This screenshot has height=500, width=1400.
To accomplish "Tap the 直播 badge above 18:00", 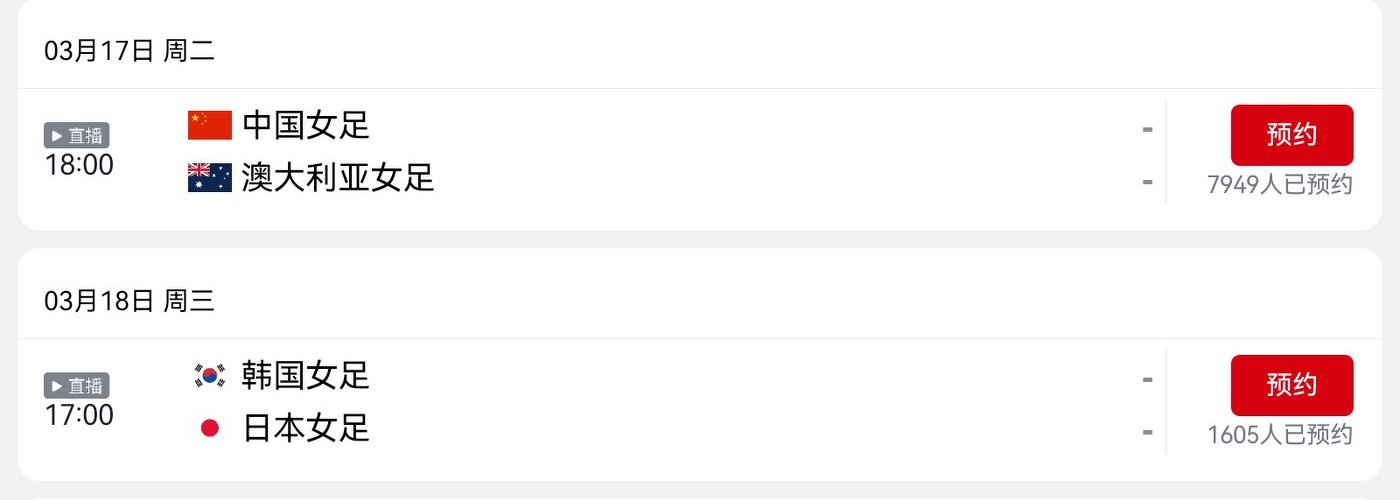I will point(77,136).
